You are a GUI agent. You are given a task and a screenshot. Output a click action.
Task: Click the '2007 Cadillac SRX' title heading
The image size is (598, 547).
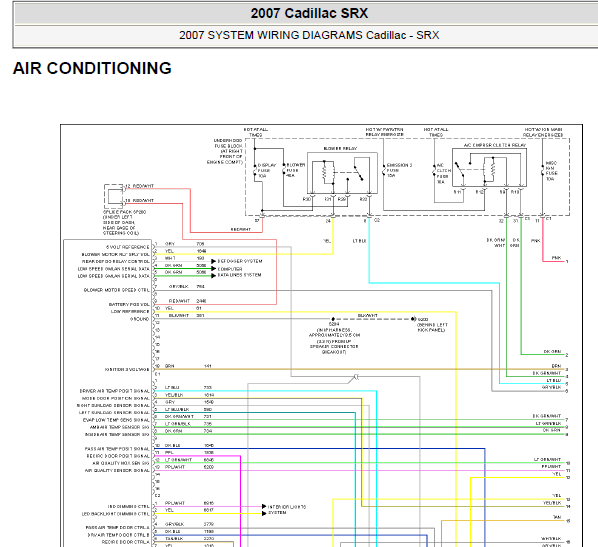[309, 13]
